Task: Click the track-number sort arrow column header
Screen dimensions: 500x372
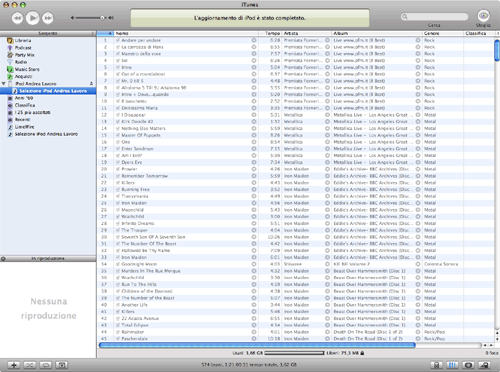Action: point(105,33)
